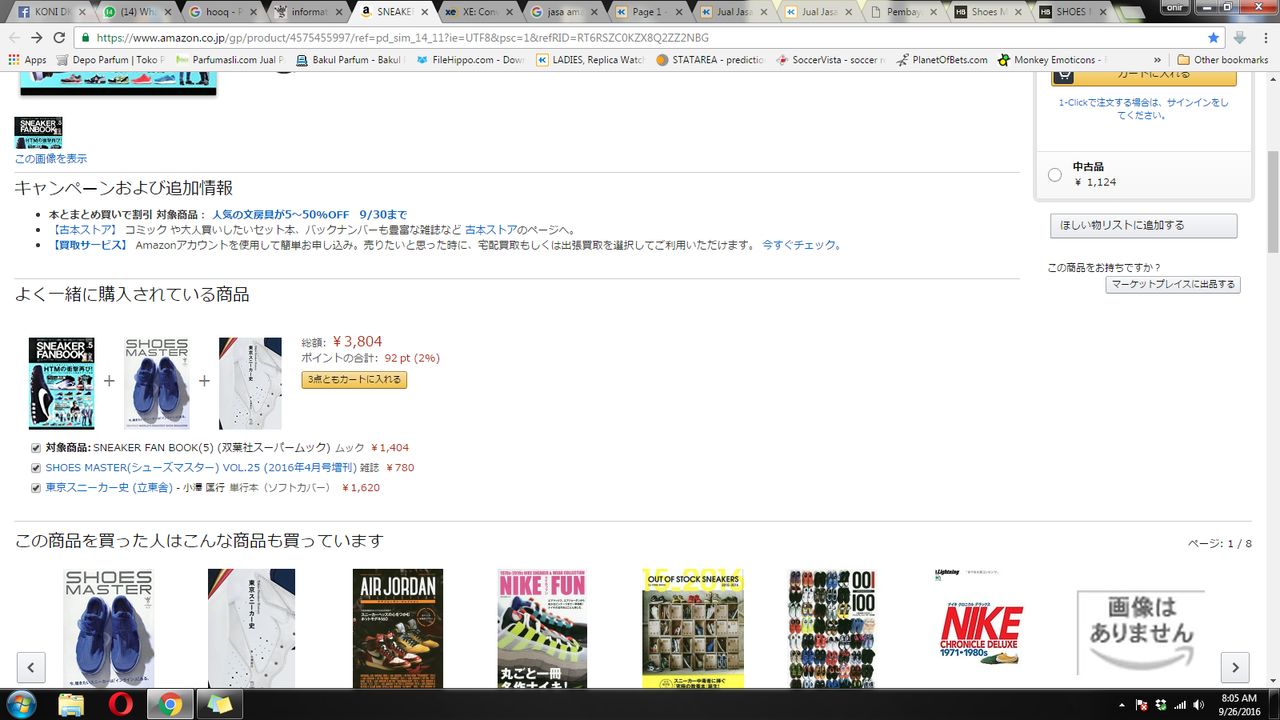Show hidden system tray icons

point(1121,705)
